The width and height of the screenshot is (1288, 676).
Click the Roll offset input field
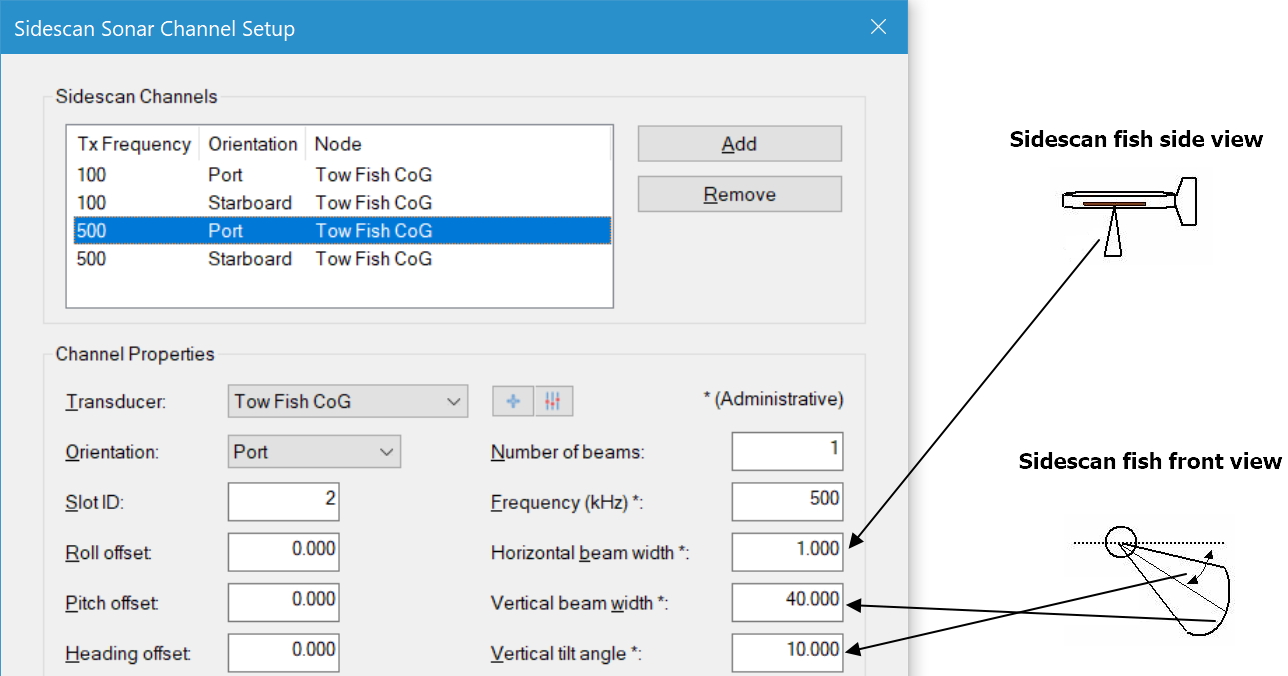(283, 552)
